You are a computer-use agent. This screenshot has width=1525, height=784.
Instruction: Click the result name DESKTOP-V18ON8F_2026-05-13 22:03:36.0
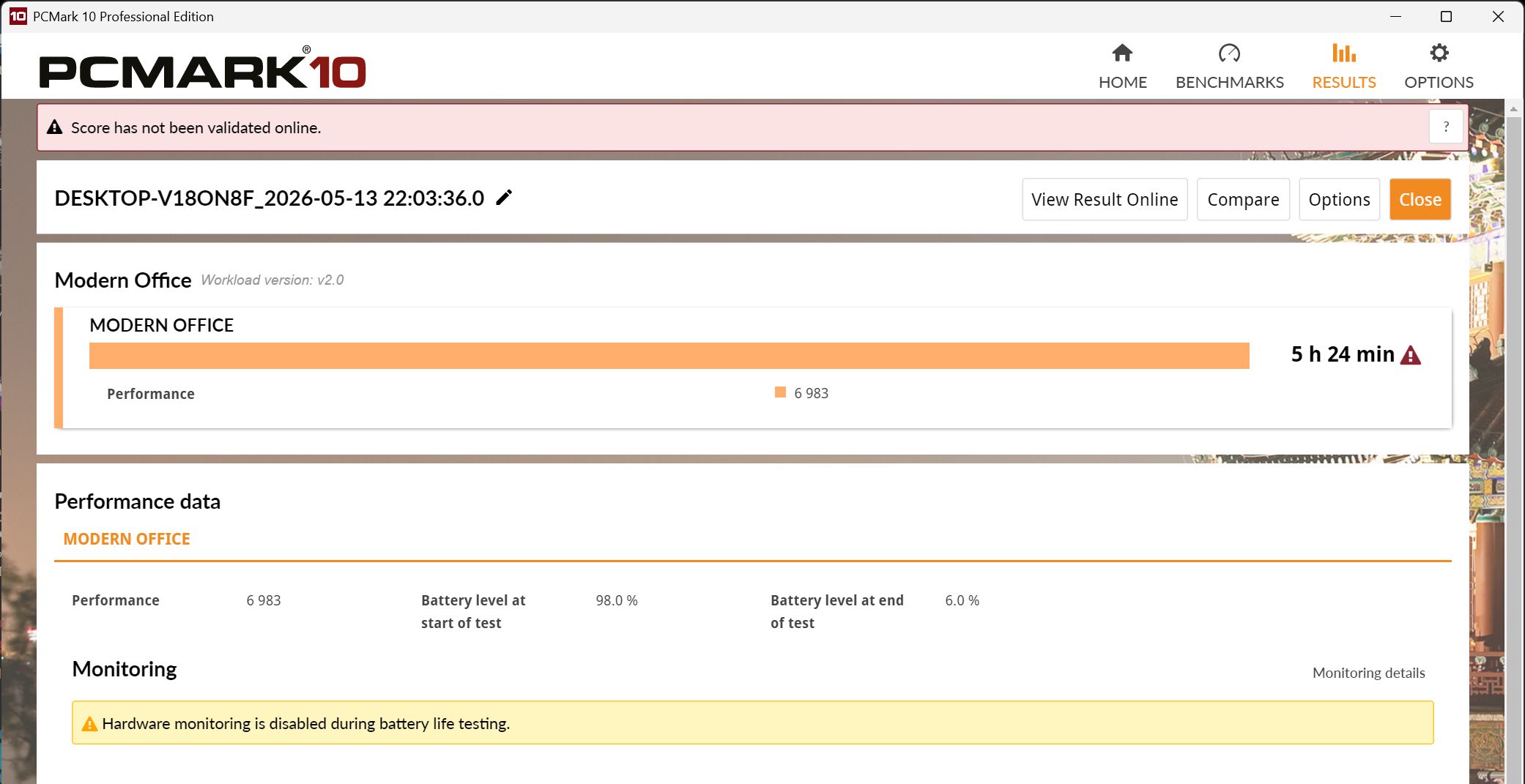coord(270,198)
